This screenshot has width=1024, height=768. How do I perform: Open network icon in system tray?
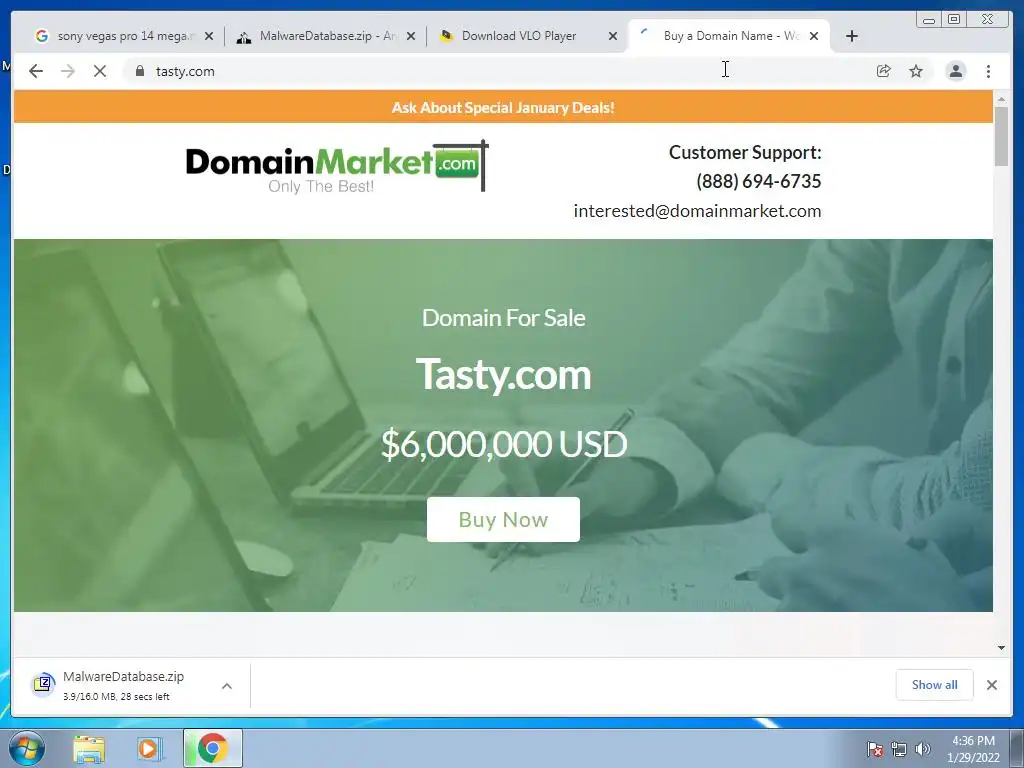coord(899,749)
